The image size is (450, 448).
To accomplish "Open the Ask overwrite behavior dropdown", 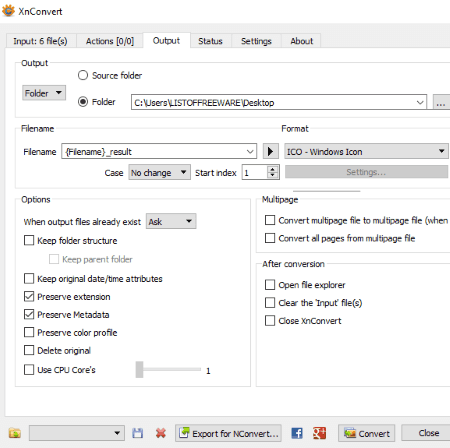I will point(171,221).
